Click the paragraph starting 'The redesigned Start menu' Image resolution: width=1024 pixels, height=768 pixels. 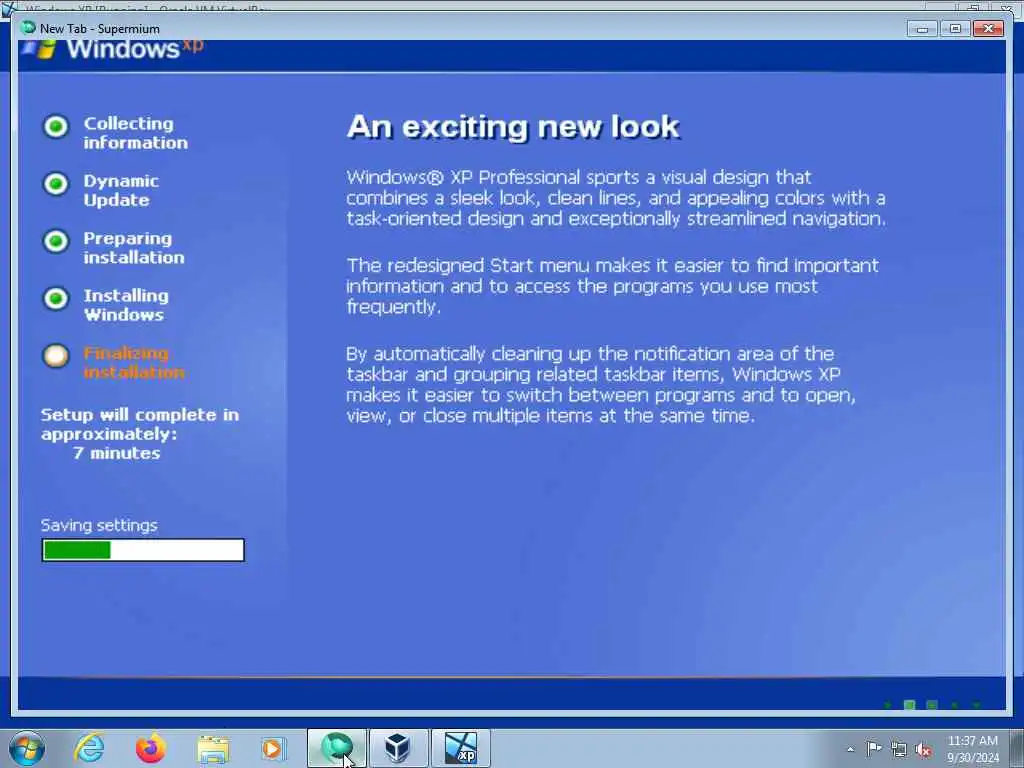click(x=612, y=286)
